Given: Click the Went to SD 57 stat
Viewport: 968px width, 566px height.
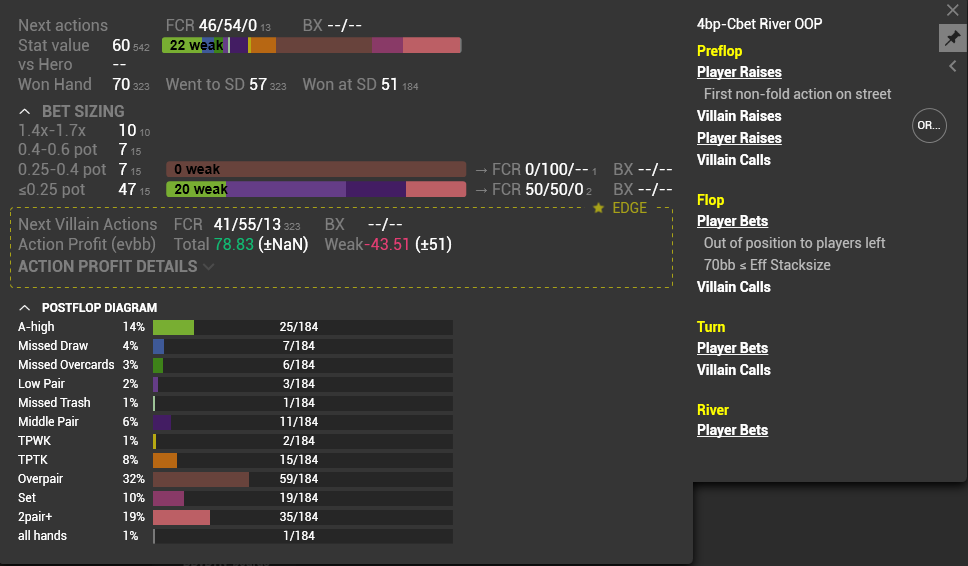Looking at the screenshot, I should point(225,85).
